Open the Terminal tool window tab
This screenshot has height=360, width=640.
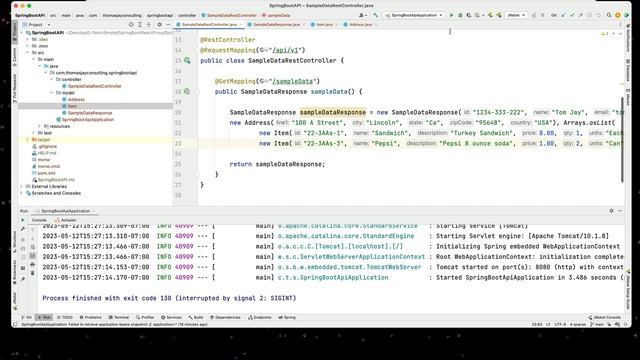pos(119,317)
